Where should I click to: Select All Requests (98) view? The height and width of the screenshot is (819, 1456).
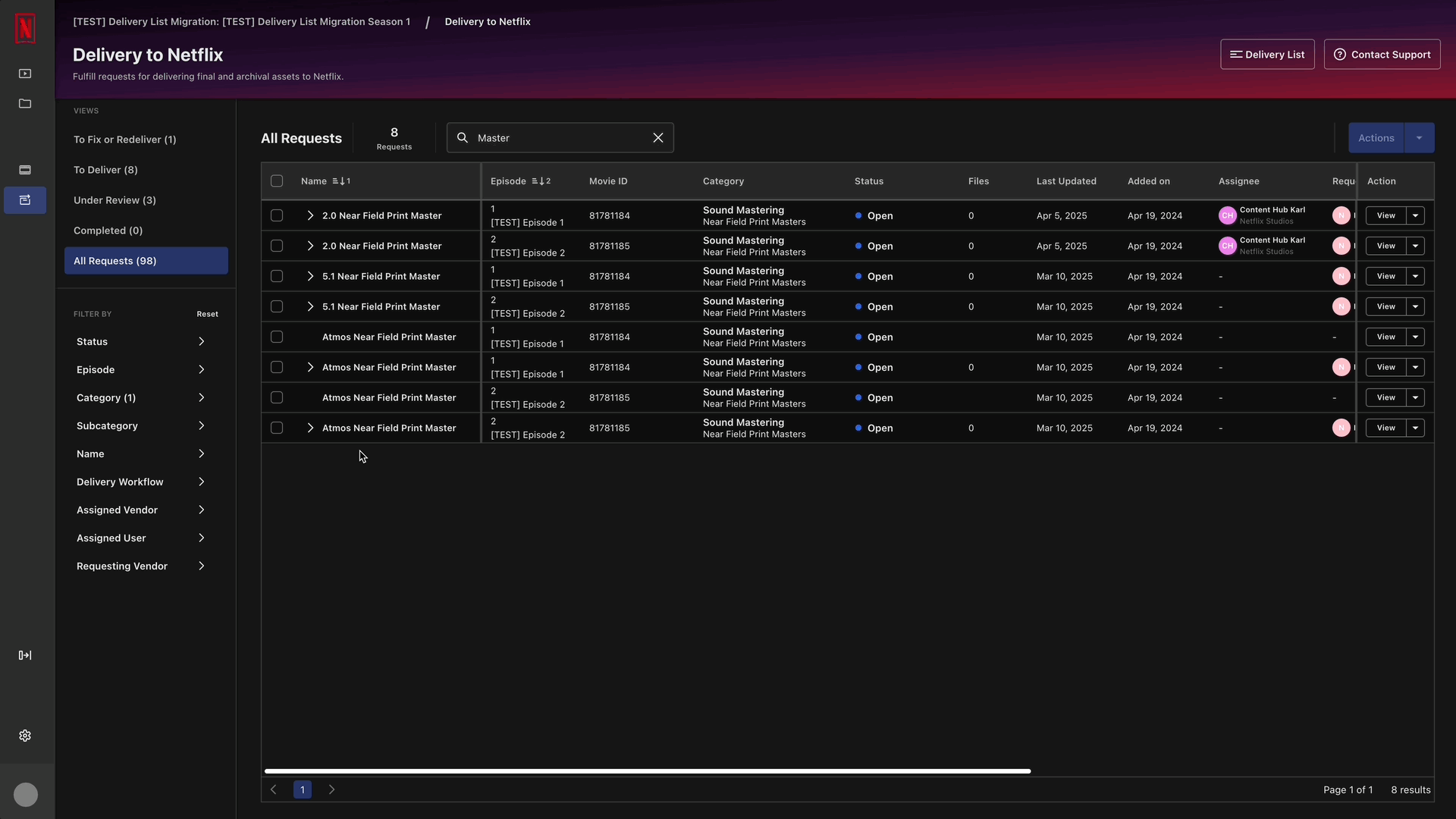(146, 261)
